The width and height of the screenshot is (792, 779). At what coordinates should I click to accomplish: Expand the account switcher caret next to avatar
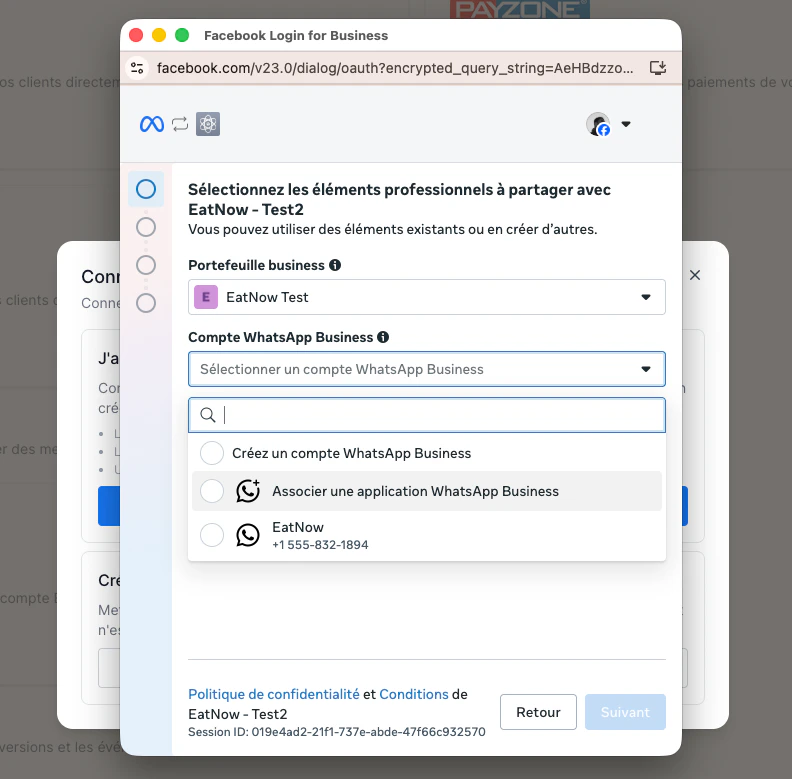(x=626, y=124)
